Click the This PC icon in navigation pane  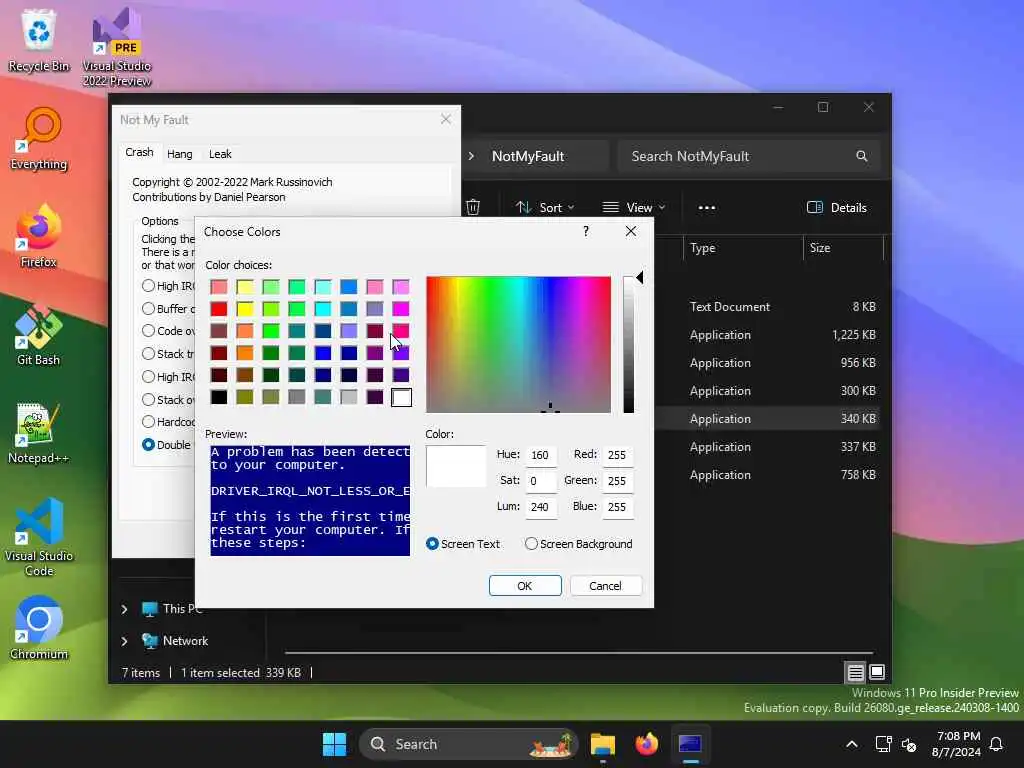[150, 609]
